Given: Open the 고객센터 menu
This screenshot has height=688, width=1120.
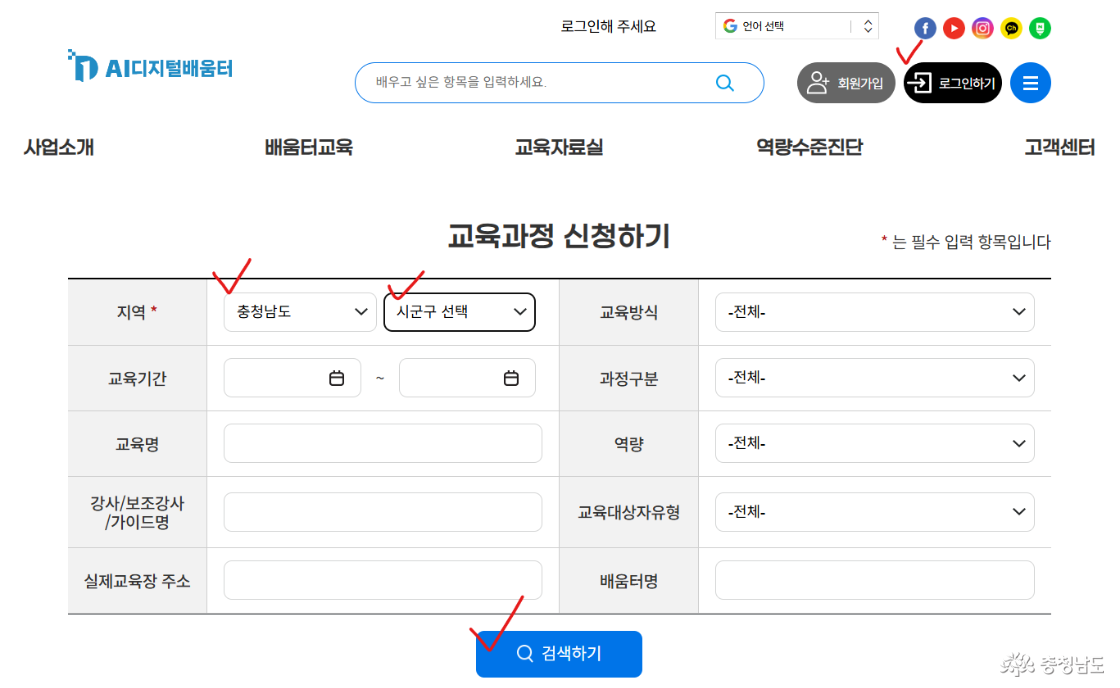Looking at the screenshot, I should (x=1059, y=147).
